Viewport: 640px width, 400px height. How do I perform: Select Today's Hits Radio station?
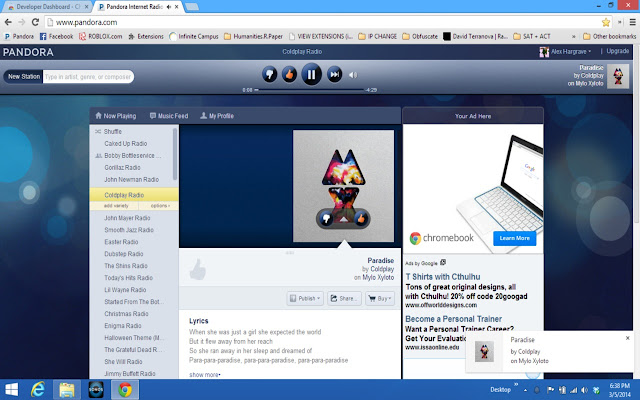coord(129,278)
